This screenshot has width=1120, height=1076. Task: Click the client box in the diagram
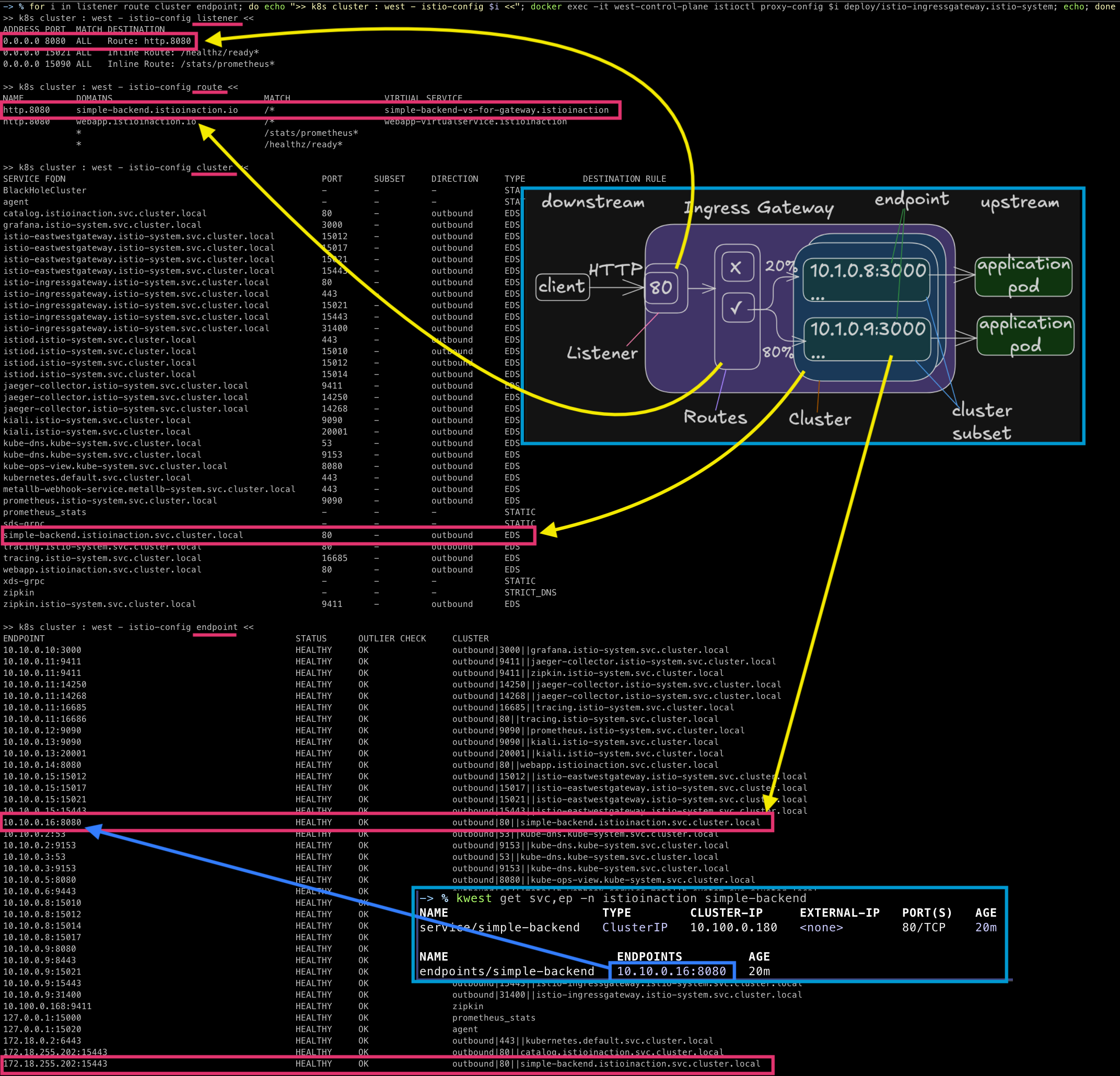pos(562,286)
